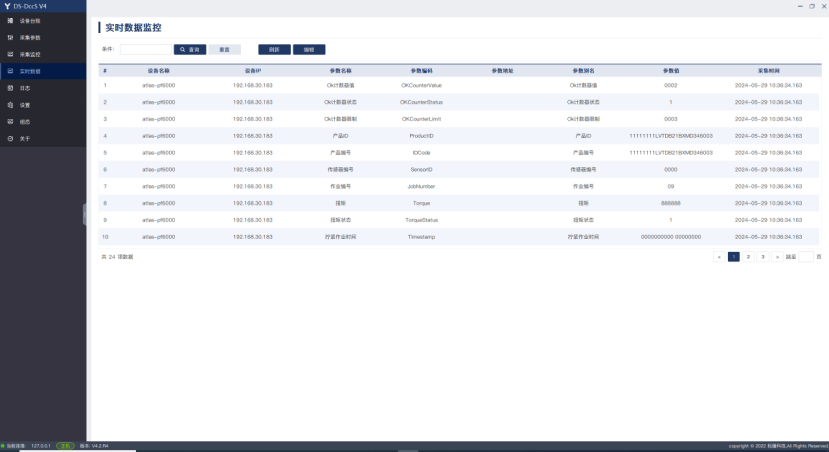Click value 0000 in SensorID row
Viewport: 829px width, 452px height.
[671, 170]
